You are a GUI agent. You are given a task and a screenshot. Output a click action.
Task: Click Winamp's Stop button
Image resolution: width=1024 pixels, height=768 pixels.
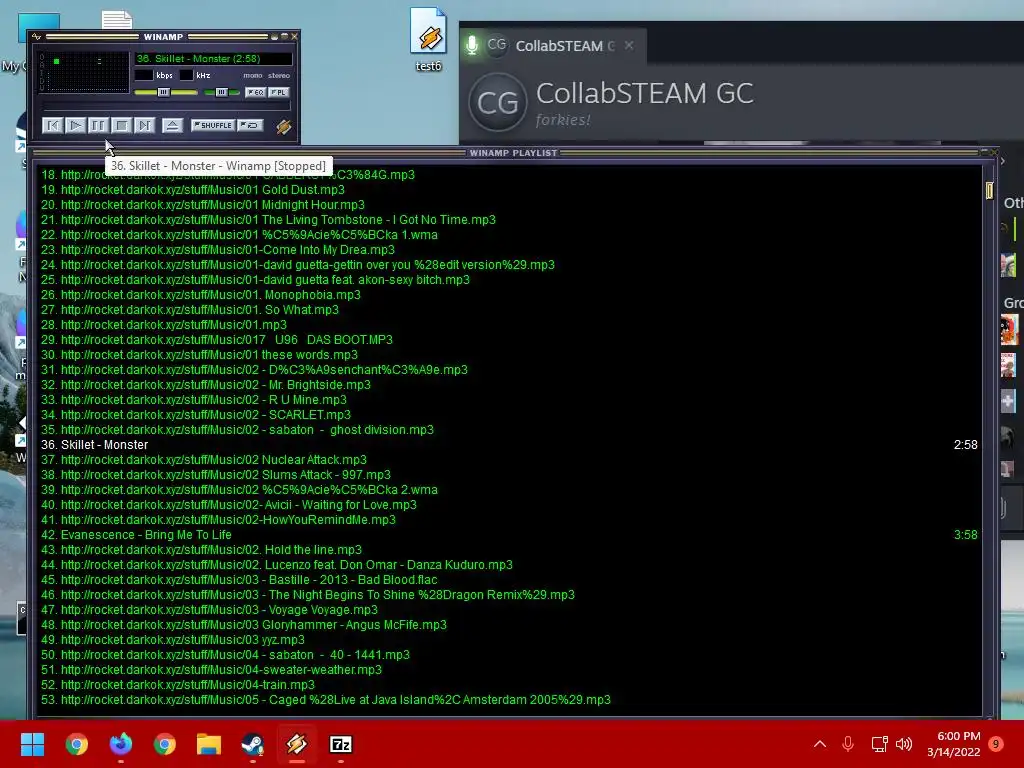pyautogui.click(x=121, y=125)
